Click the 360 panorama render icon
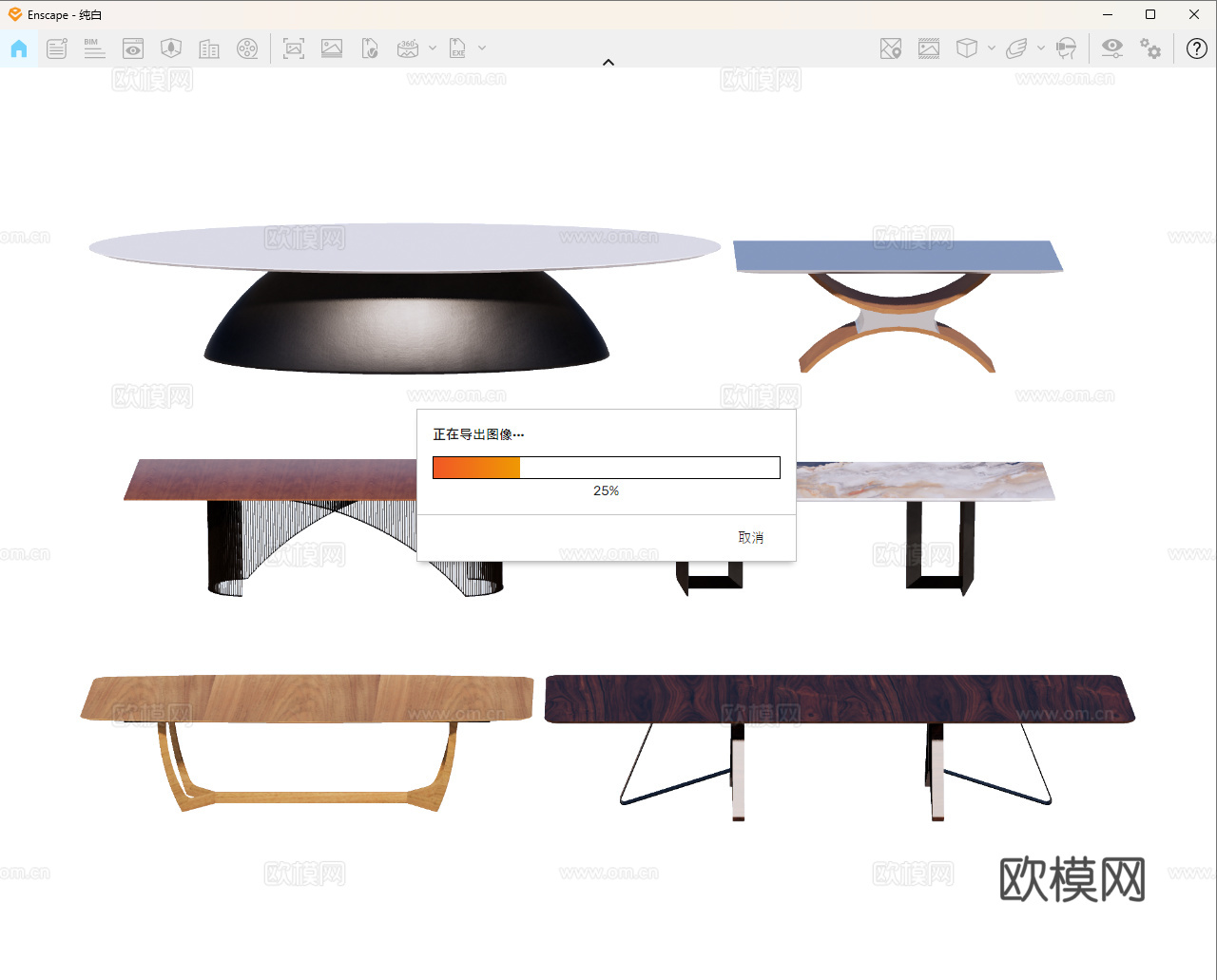The width and height of the screenshot is (1217, 980). tap(408, 48)
